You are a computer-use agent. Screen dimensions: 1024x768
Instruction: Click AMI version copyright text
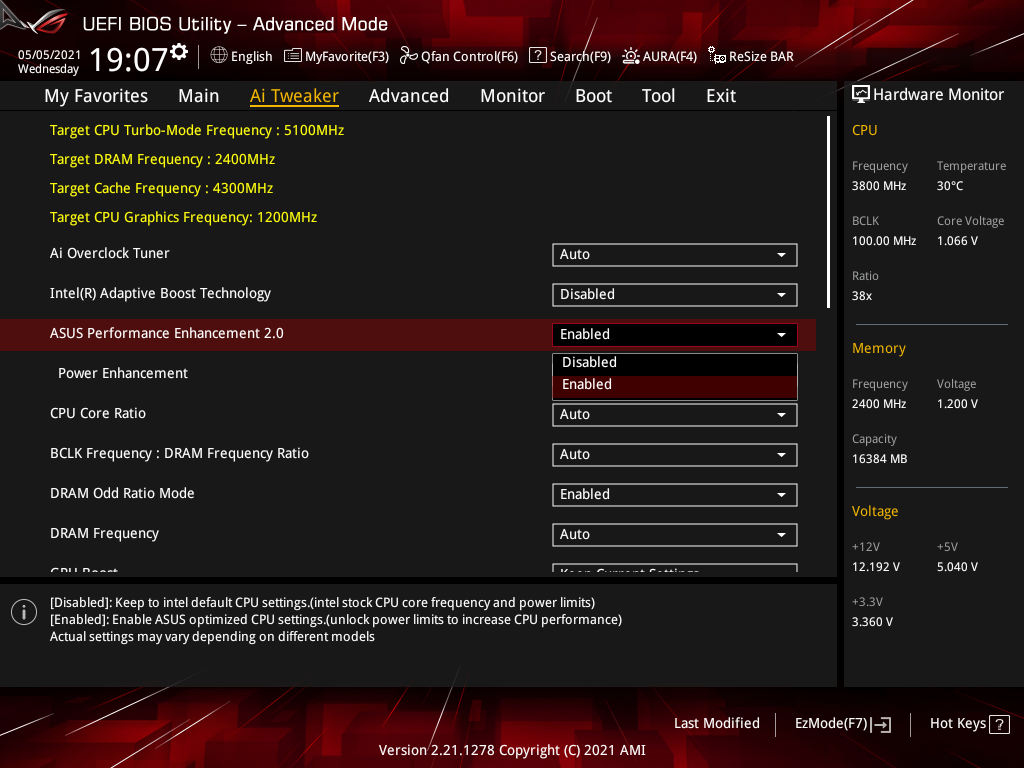pyautogui.click(x=512, y=750)
